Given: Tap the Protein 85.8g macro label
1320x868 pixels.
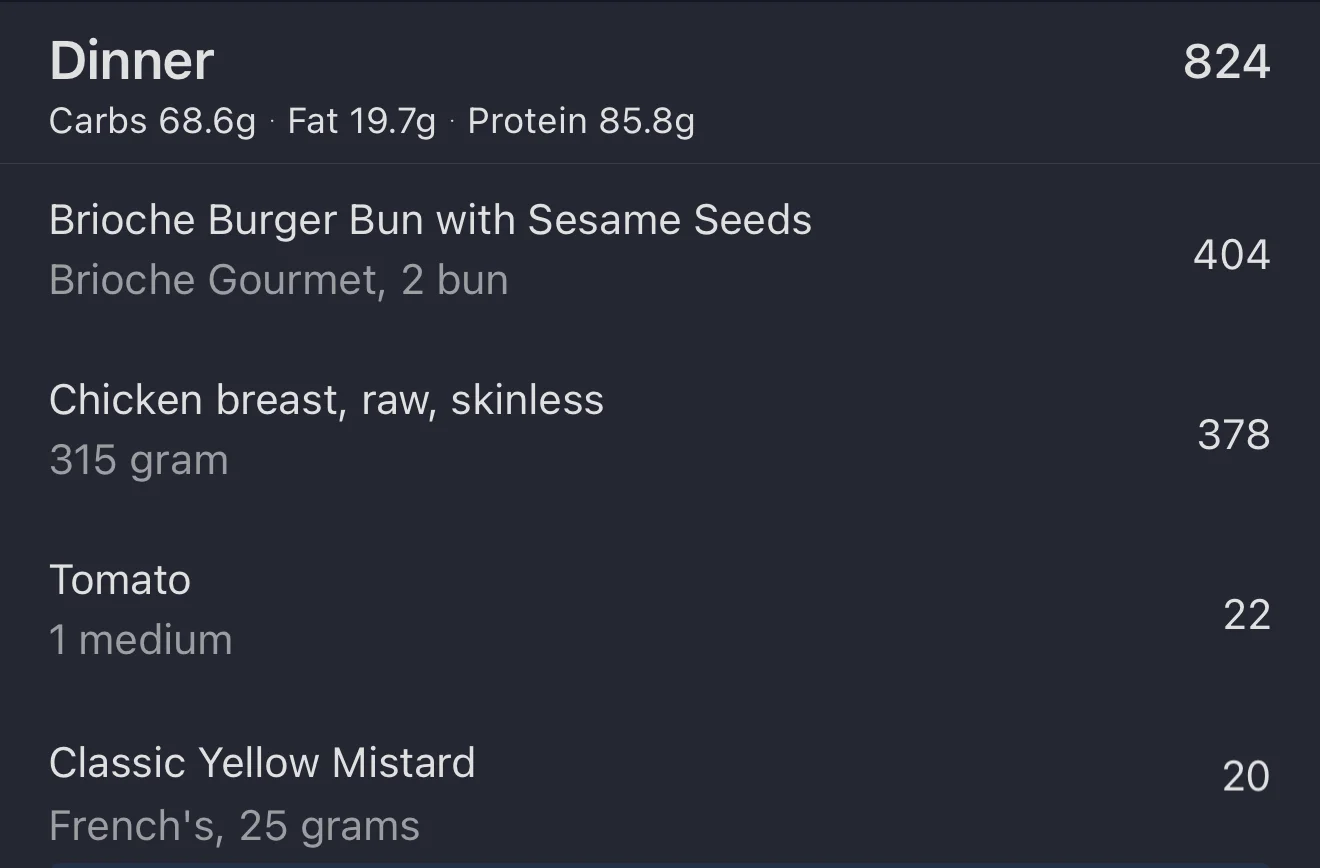Looking at the screenshot, I should (581, 122).
